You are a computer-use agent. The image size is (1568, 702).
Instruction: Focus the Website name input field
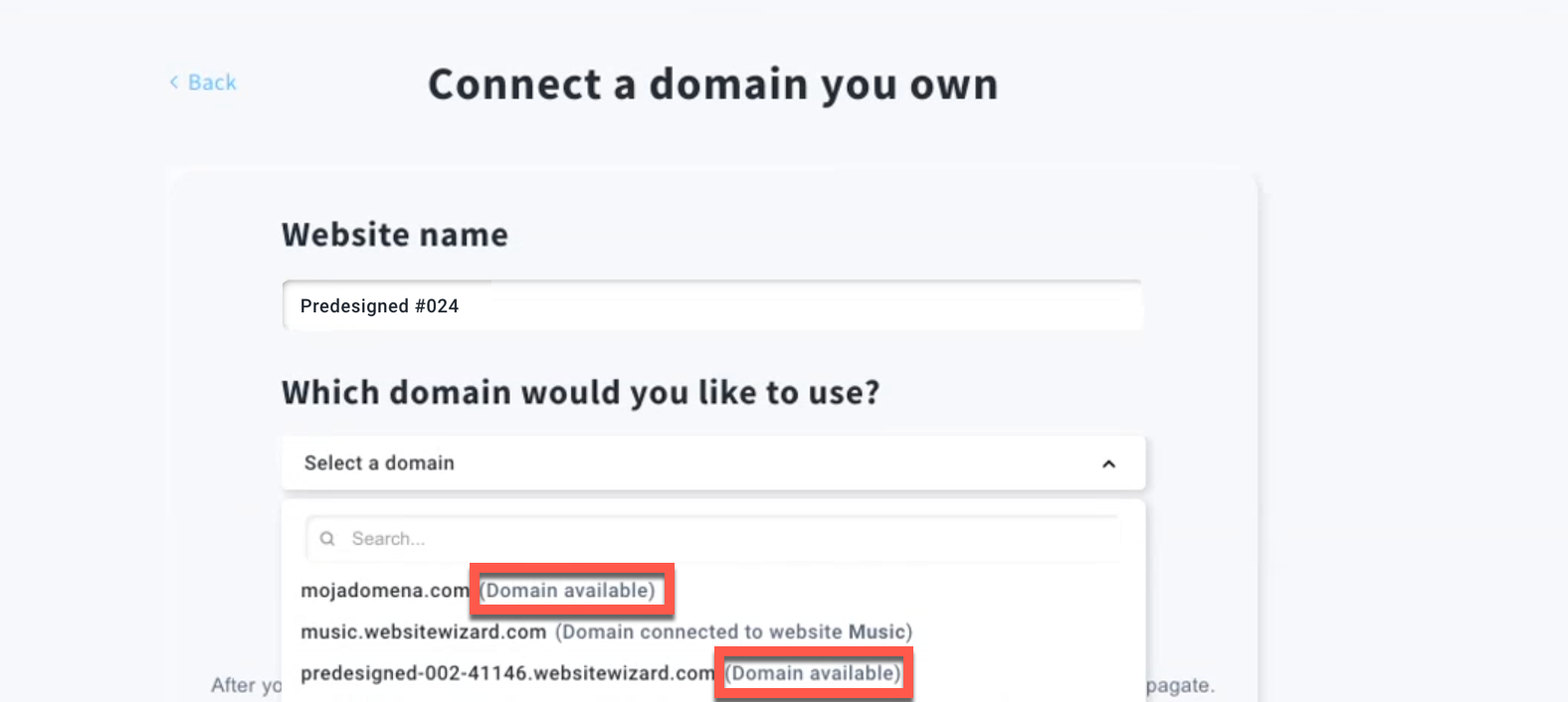(x=712, y=306)
